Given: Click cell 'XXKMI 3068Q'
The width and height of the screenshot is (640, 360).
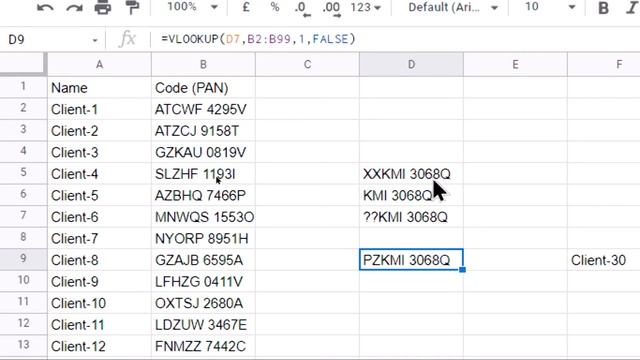Looking at the screenshot, I should [x=411, y=174].
